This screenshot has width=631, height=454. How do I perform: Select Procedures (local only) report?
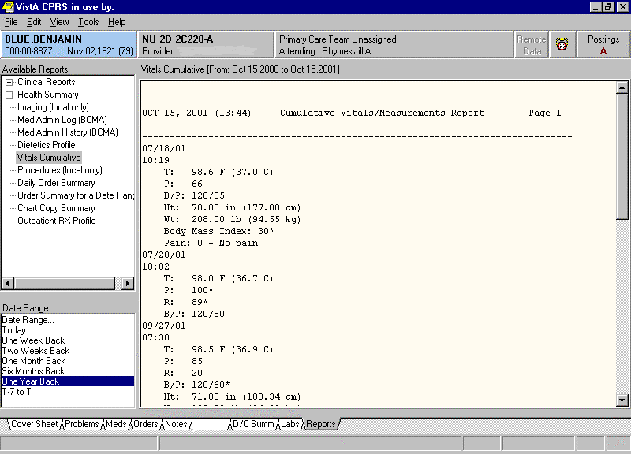60,170
